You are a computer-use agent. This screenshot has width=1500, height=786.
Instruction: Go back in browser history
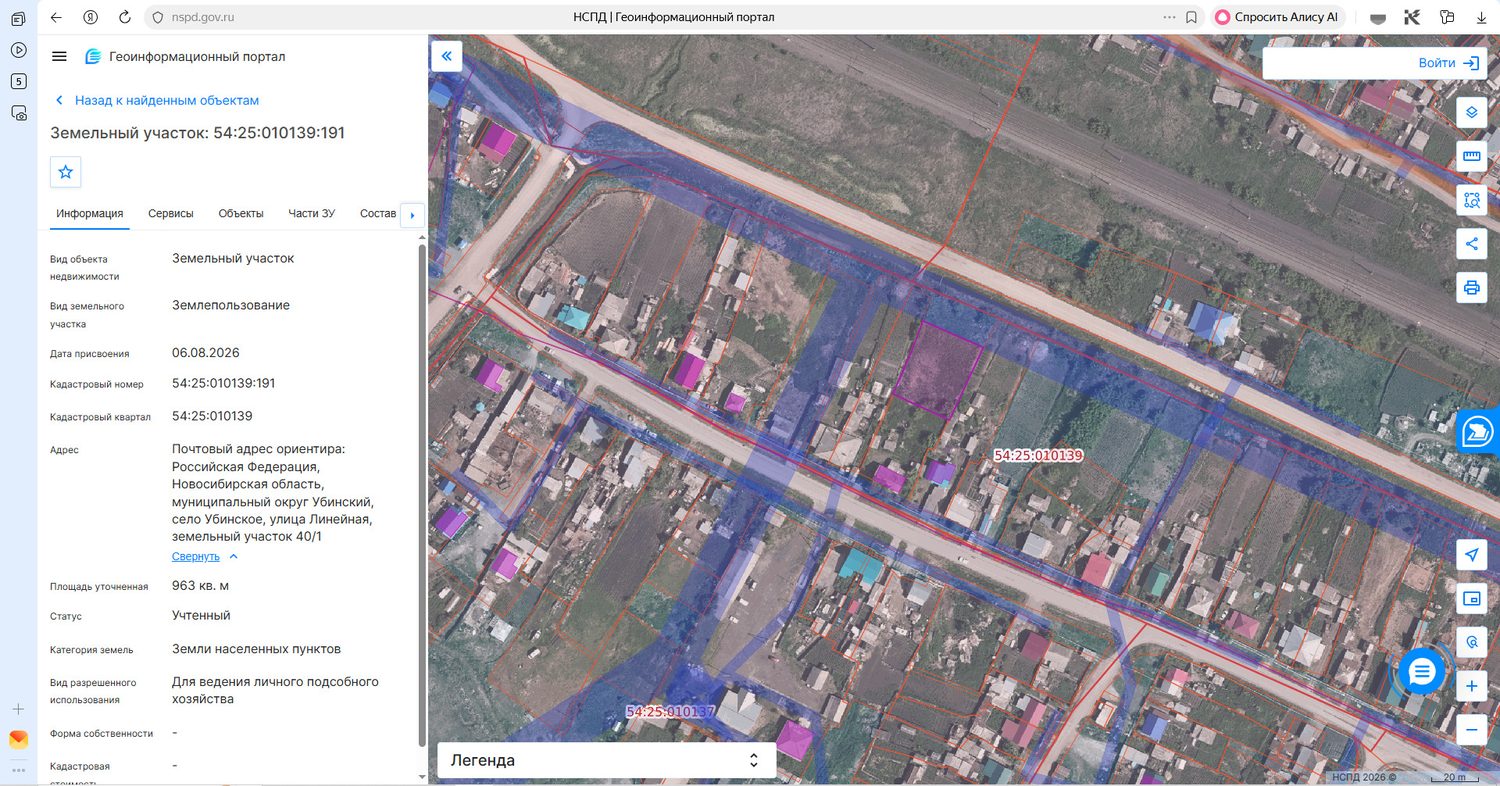56,17
